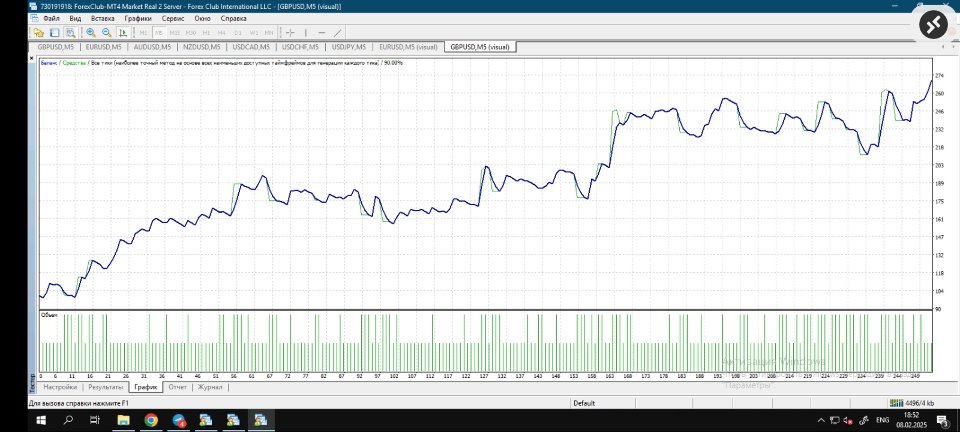The height and width of the screenshot is (432, 960).
Task: Open the Графики menu
Action: [x=138, y=18]
